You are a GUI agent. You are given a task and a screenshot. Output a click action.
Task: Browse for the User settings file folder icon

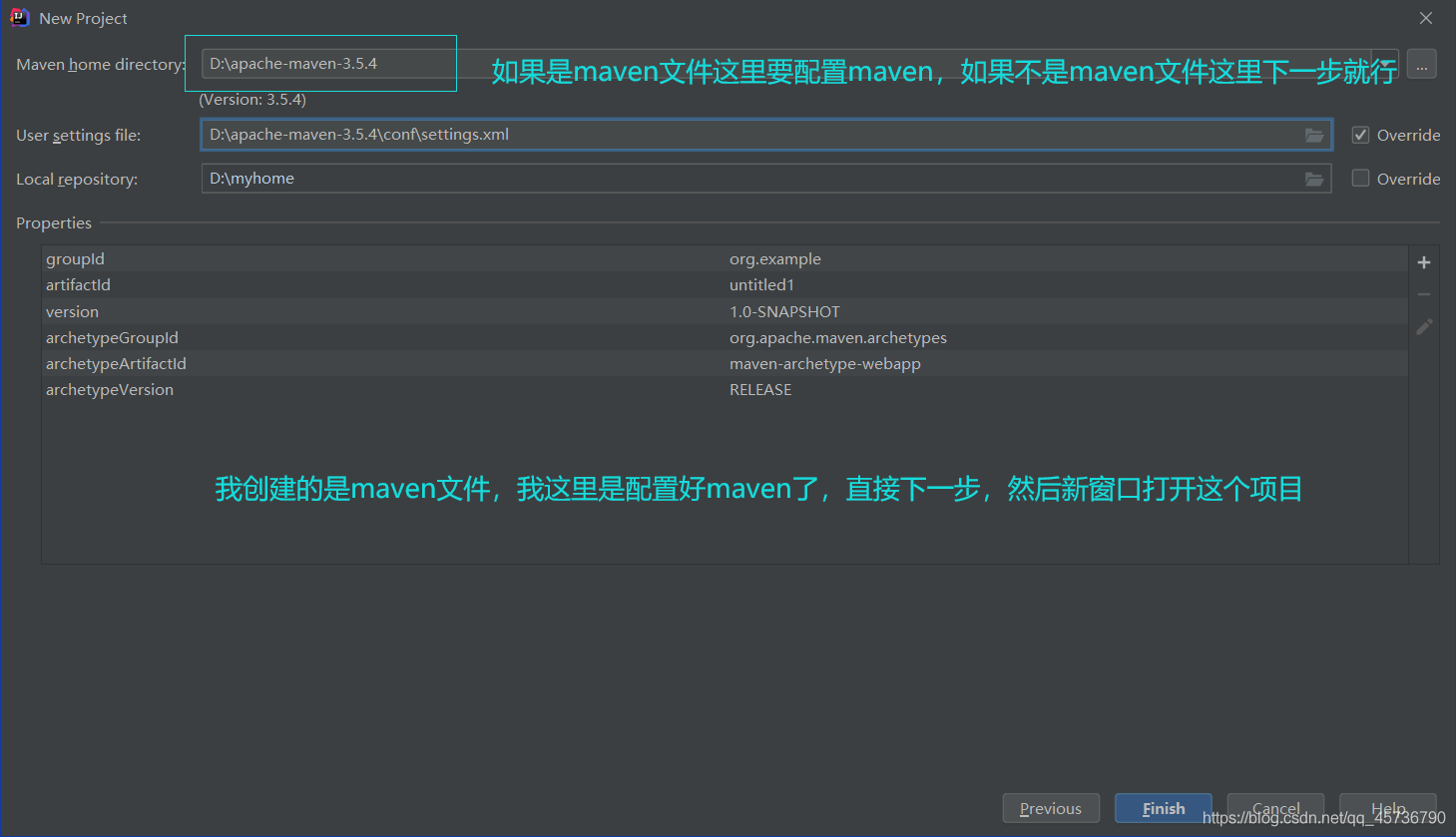(1314, 135)
